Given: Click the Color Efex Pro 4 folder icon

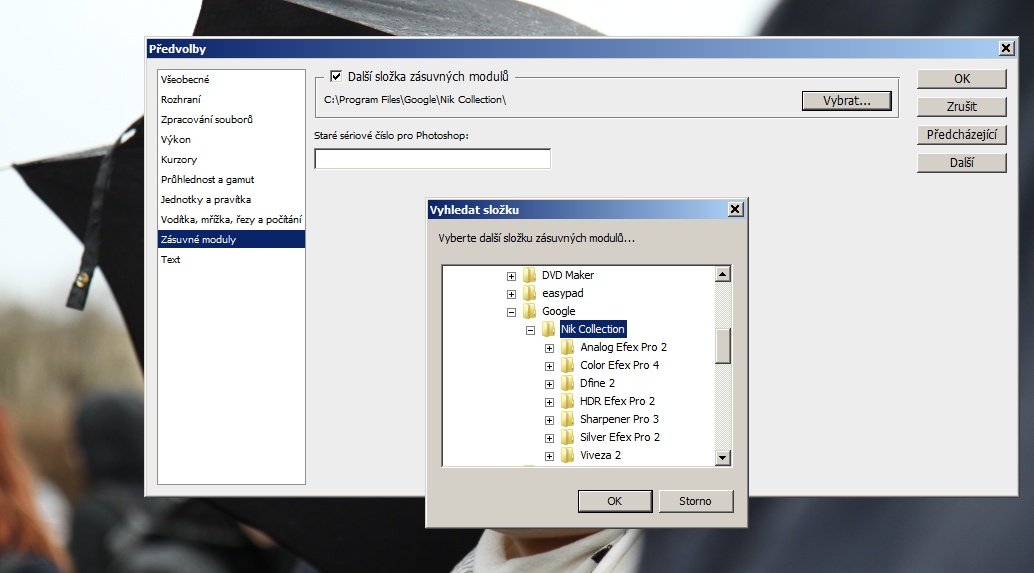Looking at the screenshot, I should click(x=568, y=365).
